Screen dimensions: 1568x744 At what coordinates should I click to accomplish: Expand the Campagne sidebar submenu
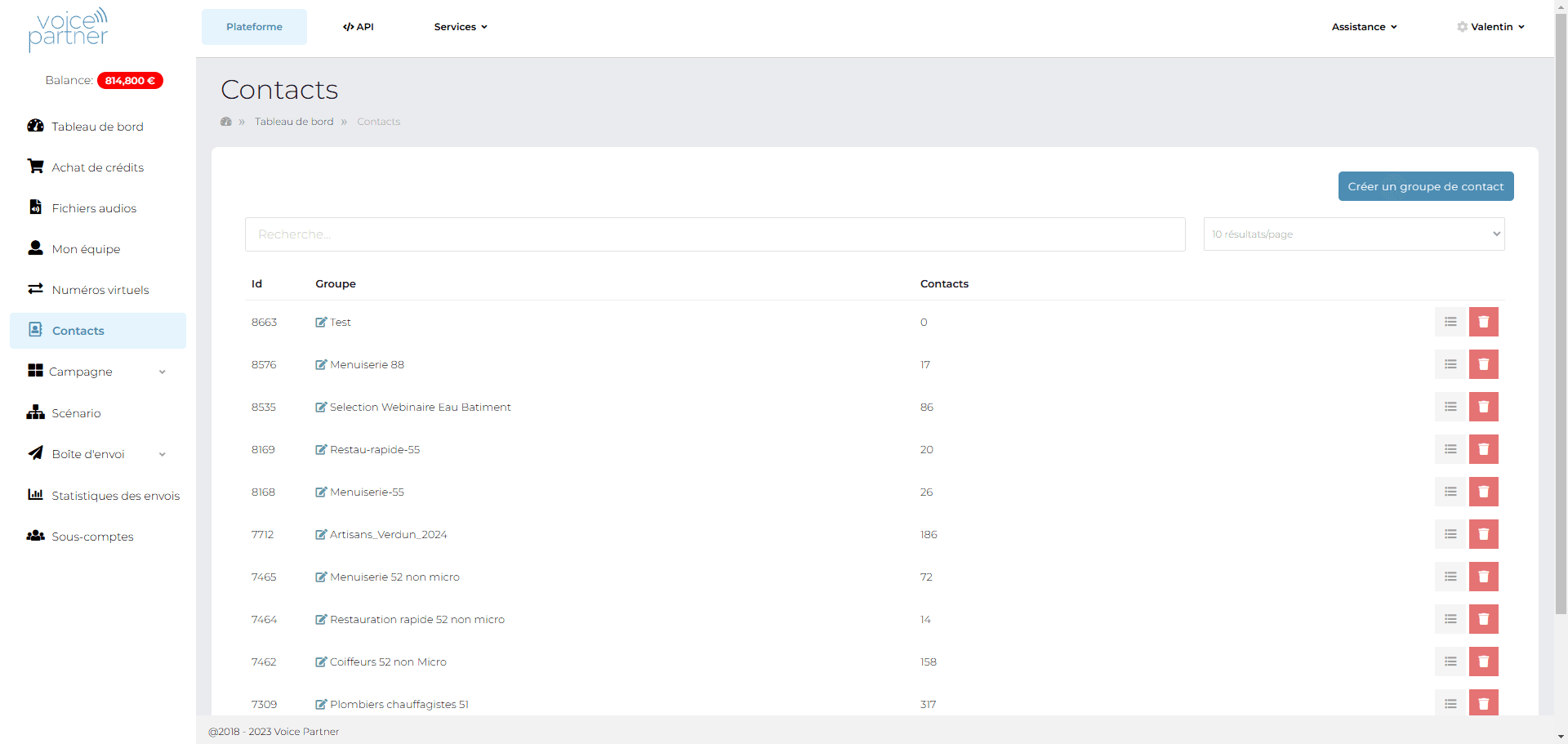point(98,372)
